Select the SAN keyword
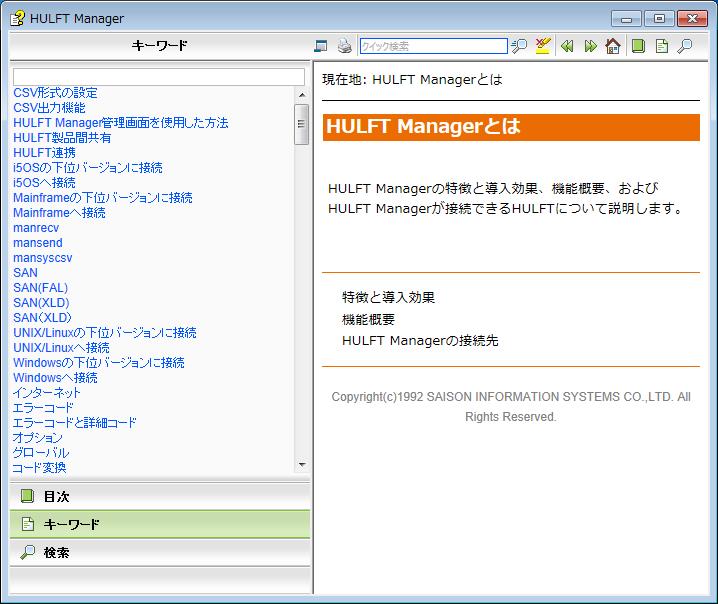Screen dimensions: 718x604 tap(26, 273)
